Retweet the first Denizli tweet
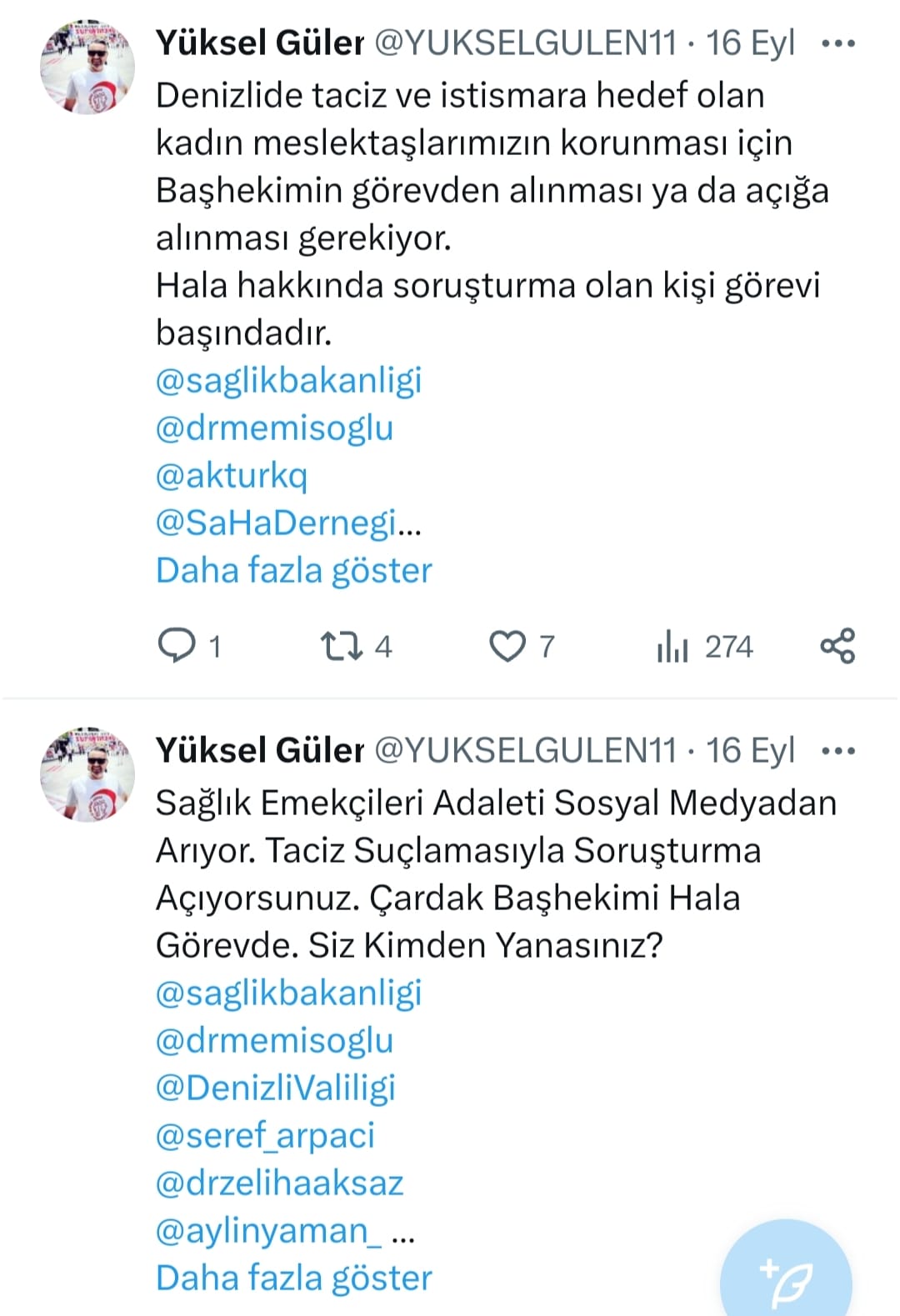The width and height of the screenshot is (900, 1316). pos(341,646)
